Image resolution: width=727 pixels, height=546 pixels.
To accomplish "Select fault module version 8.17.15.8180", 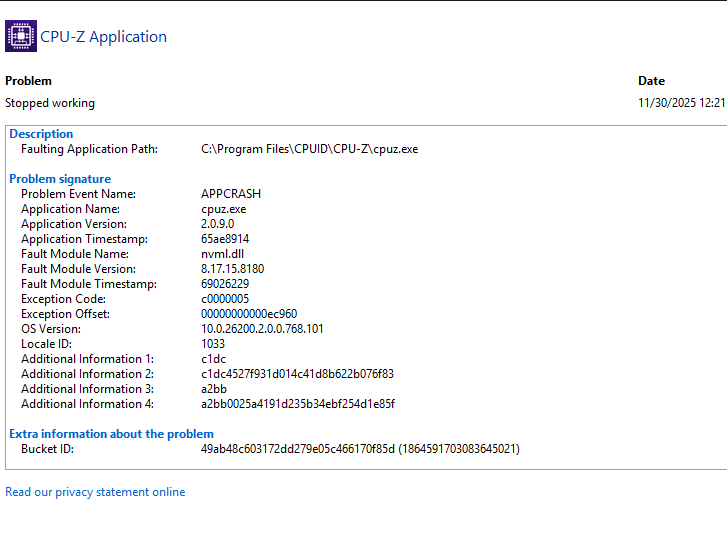I will tap(232, 269).
